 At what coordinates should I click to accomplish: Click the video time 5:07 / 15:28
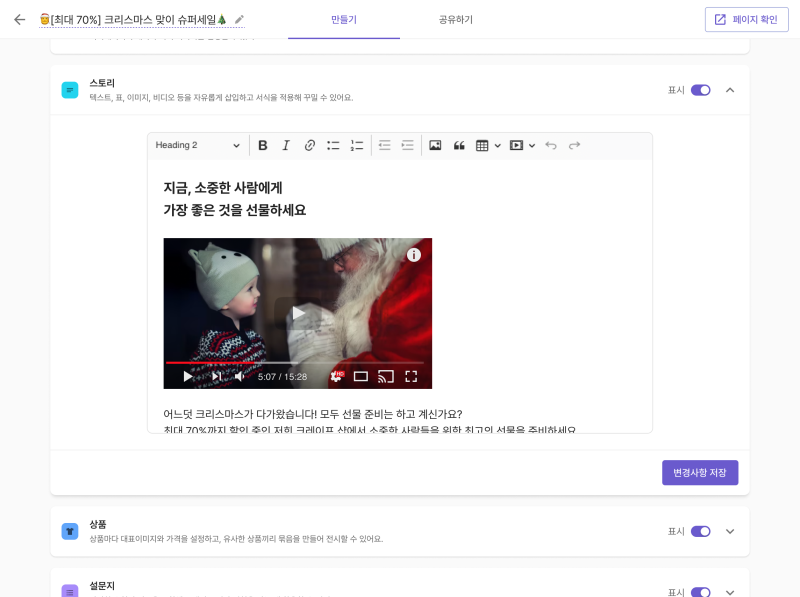click(282, 377)
